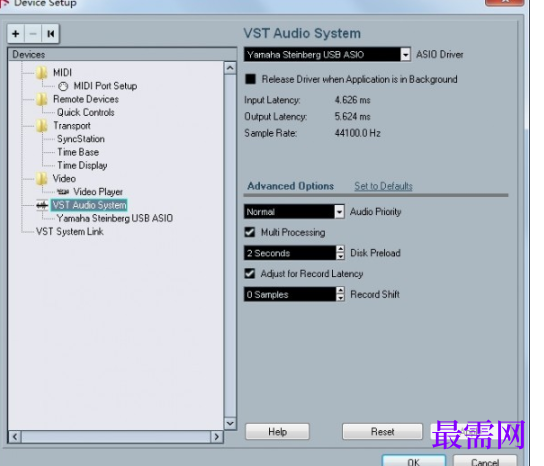Click device list scroll left arrow
The width and height of the screenshot is (544, 466).
(15, 437)
